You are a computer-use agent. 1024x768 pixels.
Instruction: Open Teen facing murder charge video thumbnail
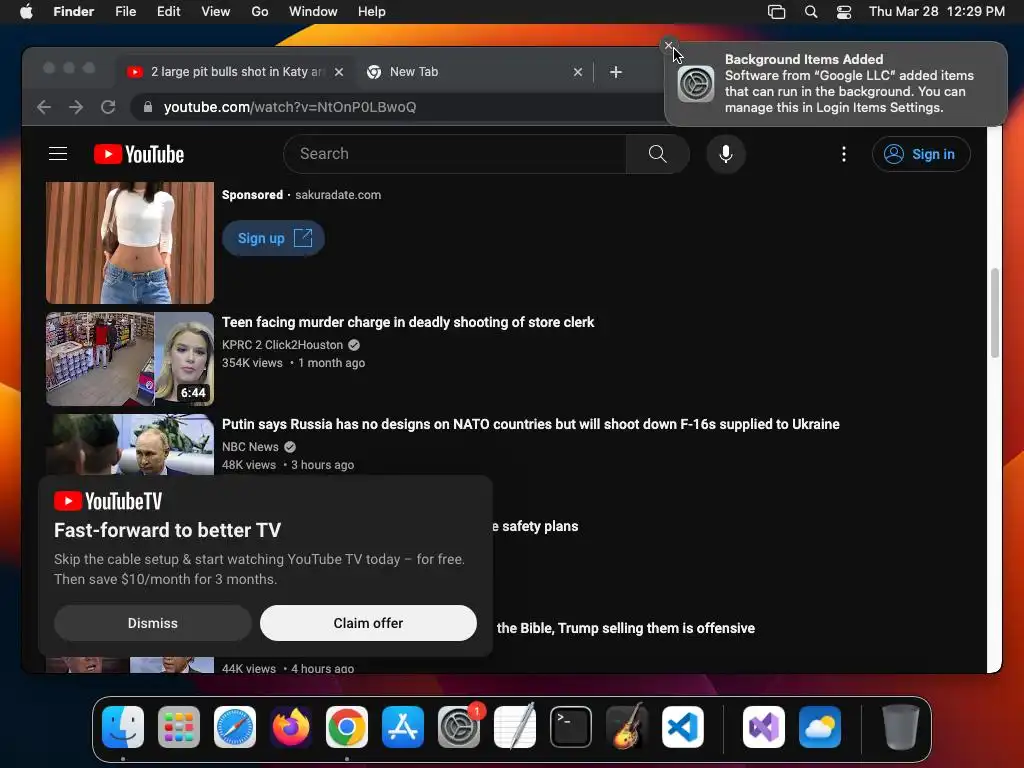coord(130,359)
